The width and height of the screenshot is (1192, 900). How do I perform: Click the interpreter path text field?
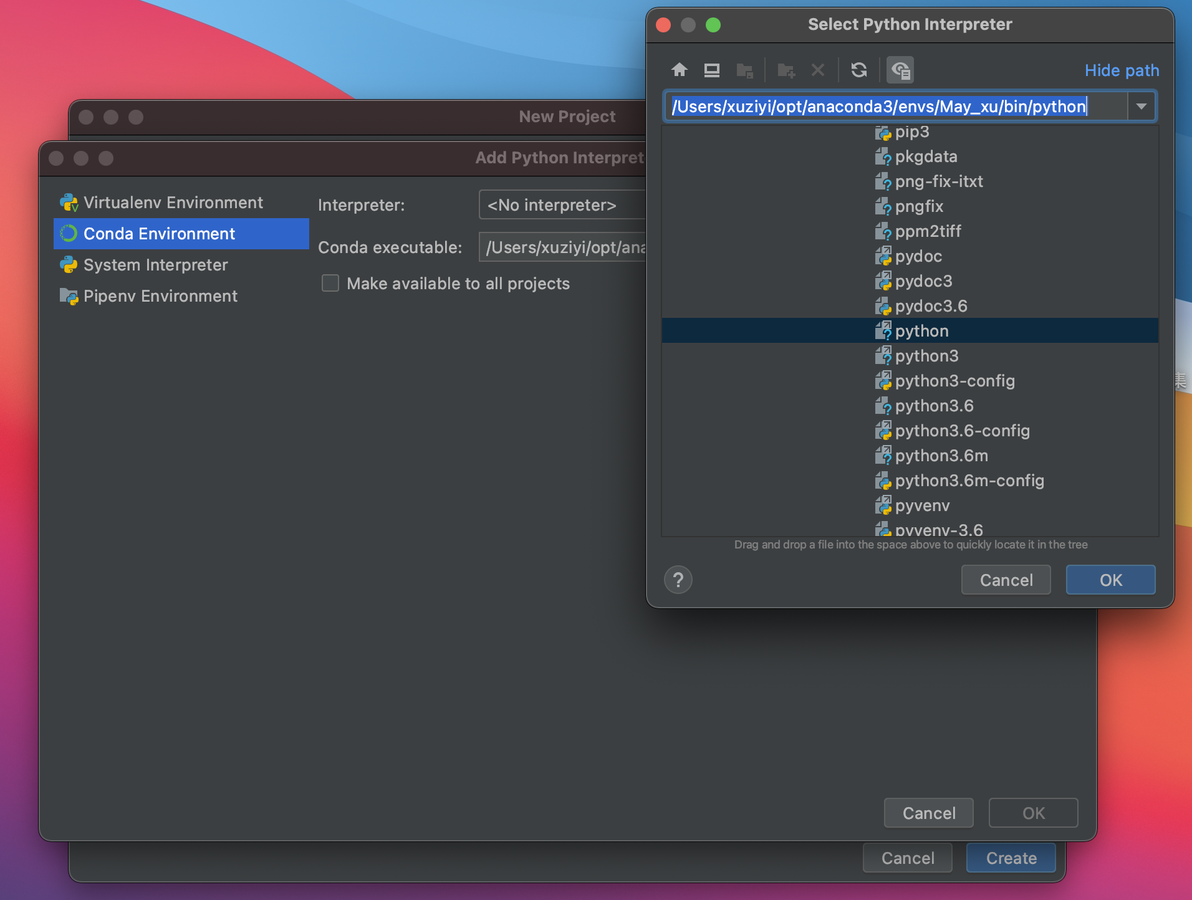(x=896, y=106)
